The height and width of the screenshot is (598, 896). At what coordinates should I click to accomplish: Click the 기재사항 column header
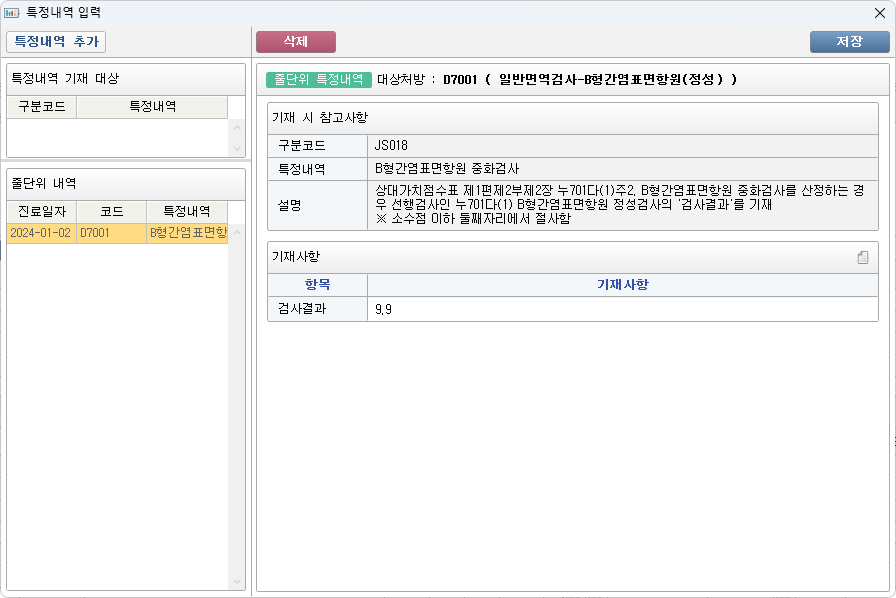[x=621, y=285]
